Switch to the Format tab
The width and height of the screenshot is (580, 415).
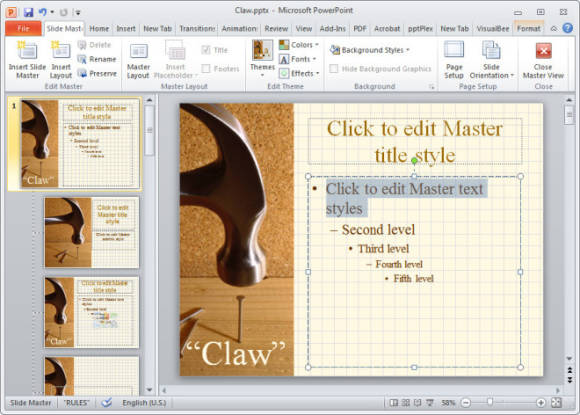coord(529,28)
